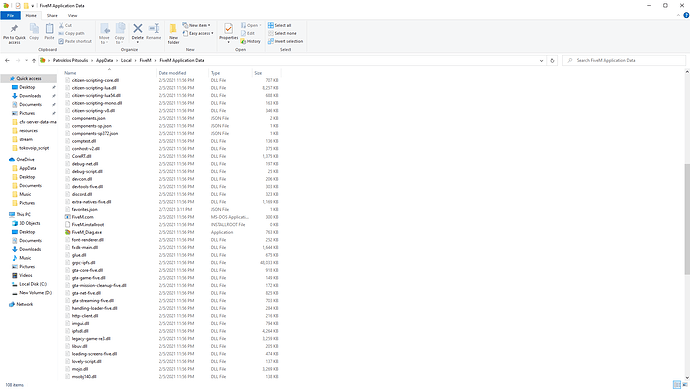This screenshot has height=389, width=690.
Task: Click the Cut scissors item
Action: 66,26
